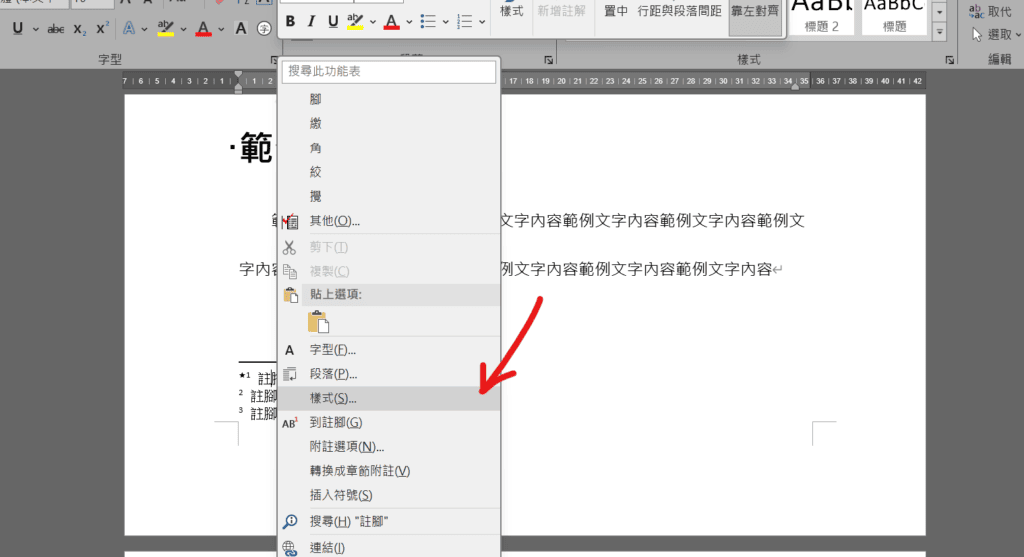Apply ribbon red font color
The height and width of the screenshot is (557, 1024).
pos(203,28)
